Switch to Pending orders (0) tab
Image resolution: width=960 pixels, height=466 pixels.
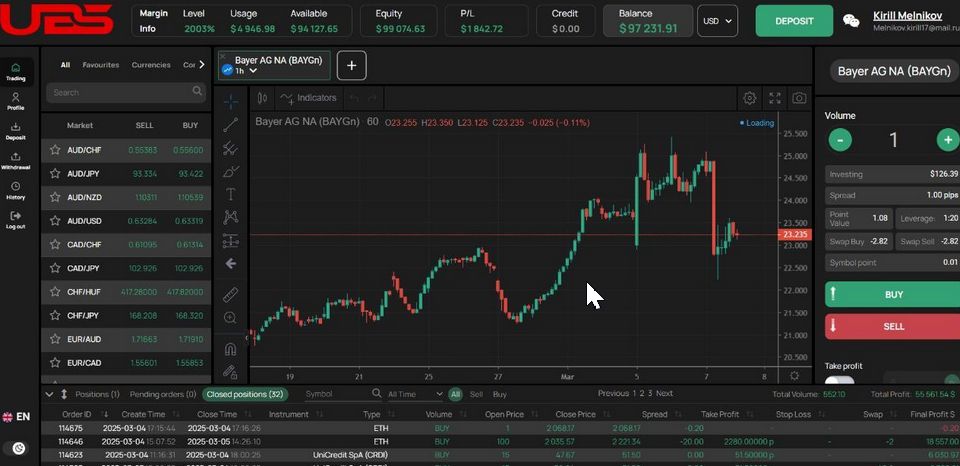pos(163,394)
